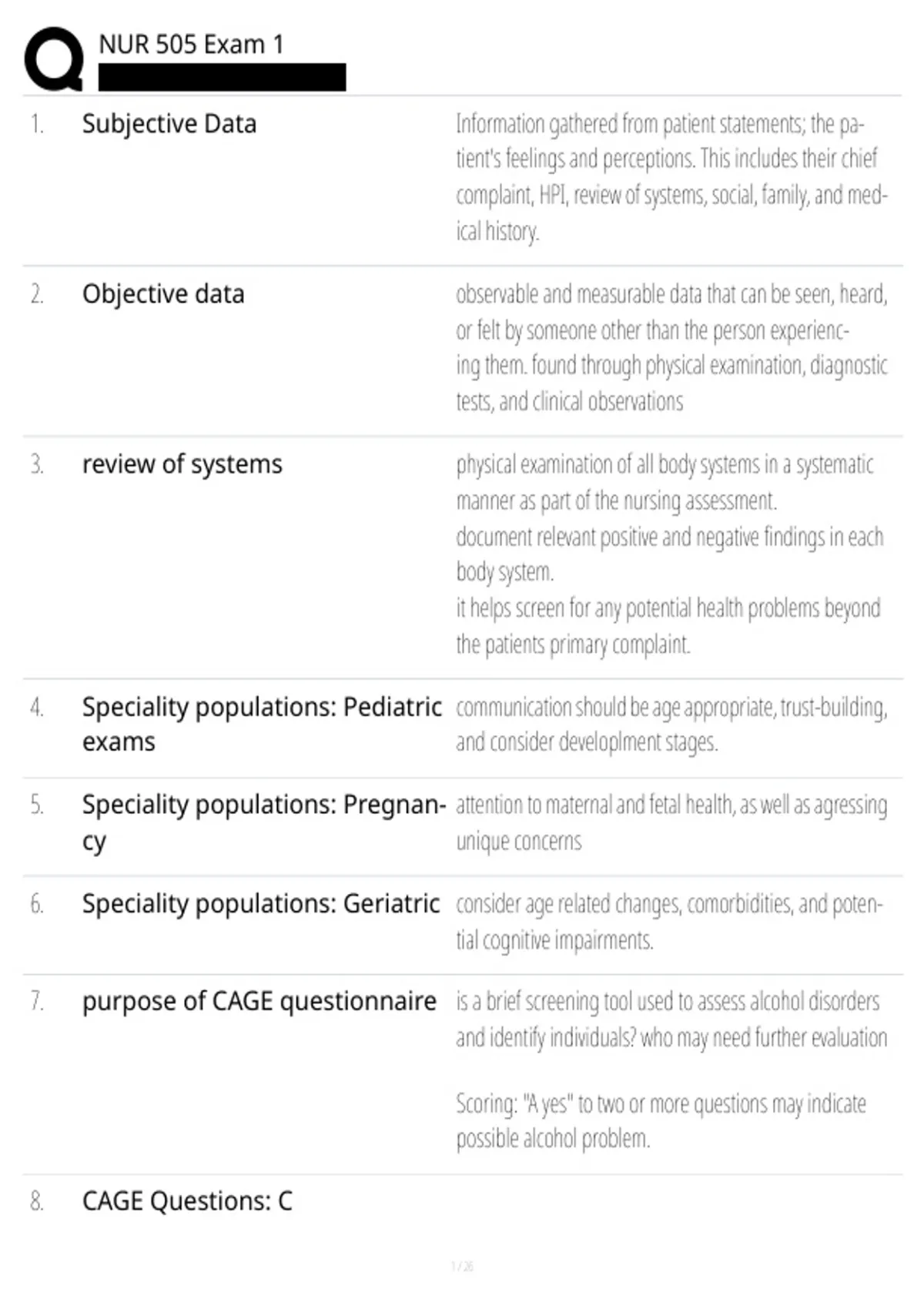
Task: Select Speciality populations: Pregnancy term
Action: (x=263, y=822)
